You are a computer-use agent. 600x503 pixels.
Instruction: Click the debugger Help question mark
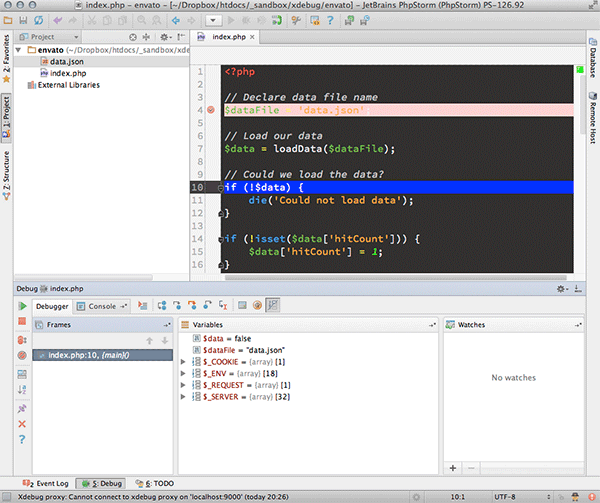[x=21, y=440]
